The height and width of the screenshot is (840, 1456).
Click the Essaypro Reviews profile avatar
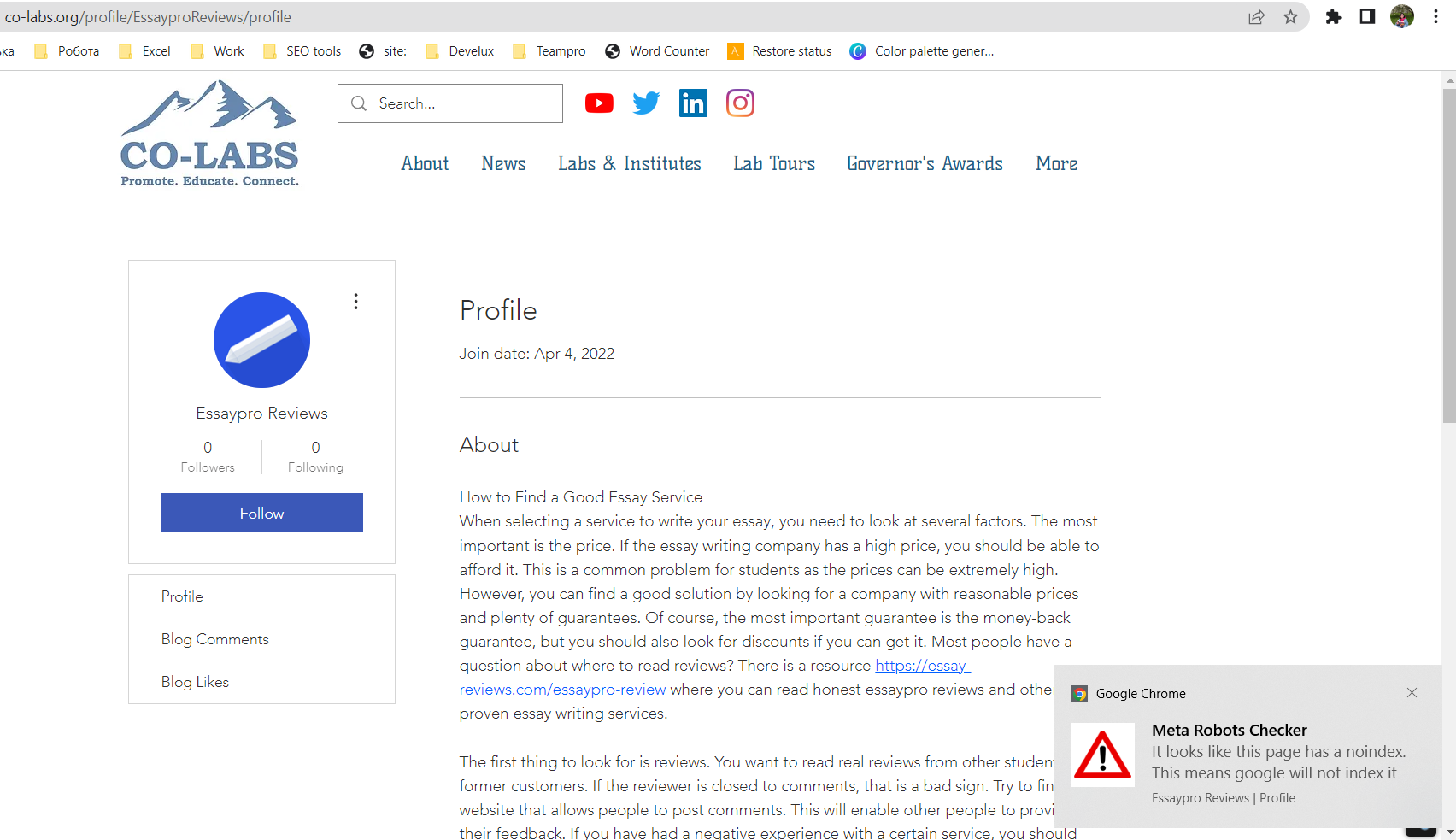pos(261,340)
